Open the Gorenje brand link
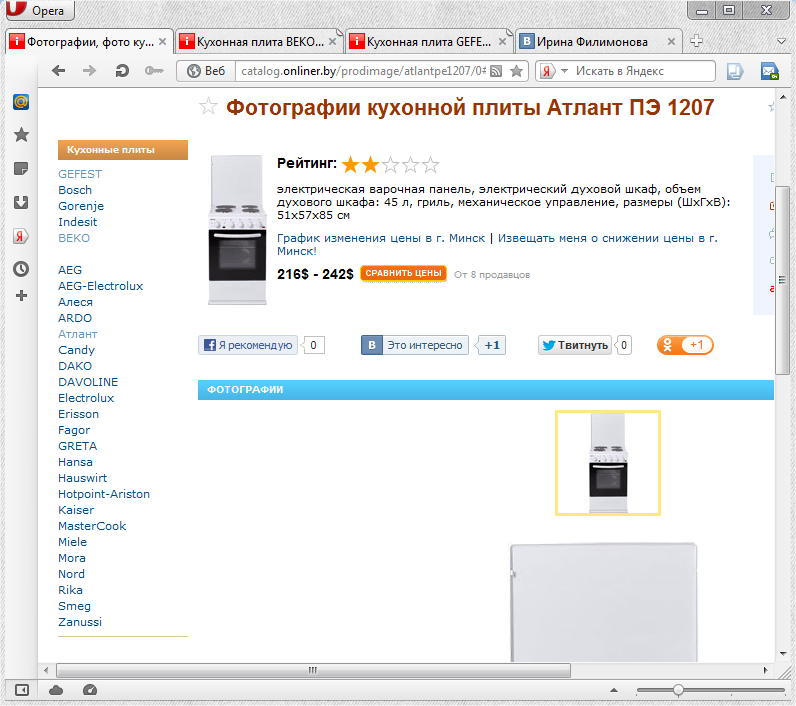Viewport: 796px width, 706px height. [x=81, y=206]
